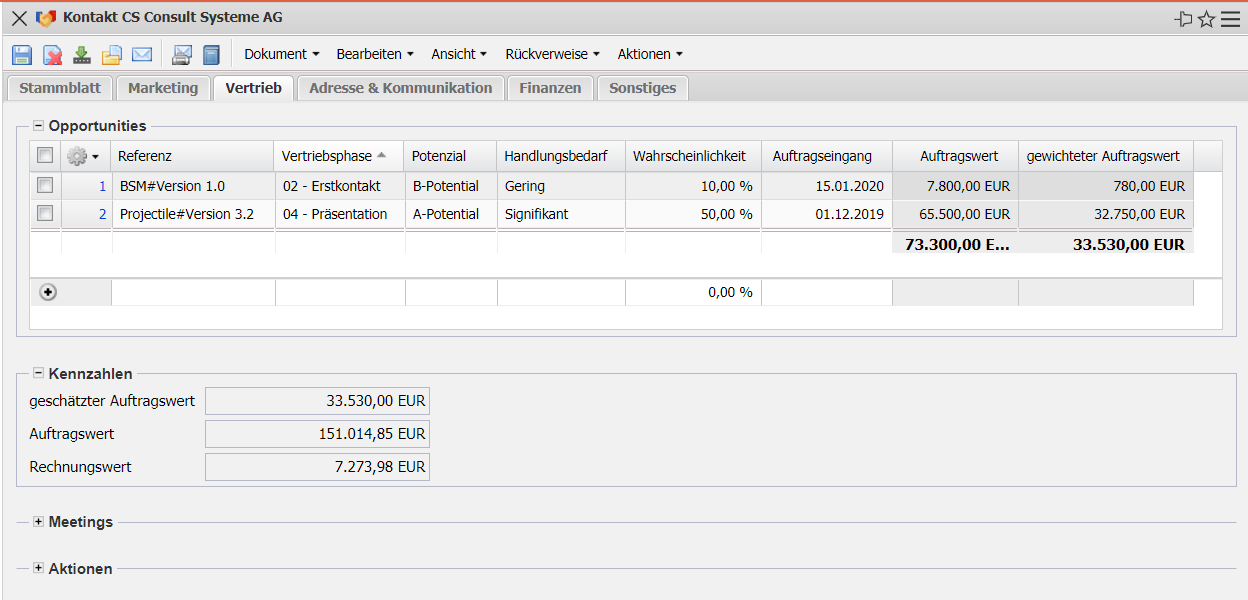This screenshot has width=1248, height=600.
Task: Click the delete document icon with red X
Action: click(x=52, y=55)
